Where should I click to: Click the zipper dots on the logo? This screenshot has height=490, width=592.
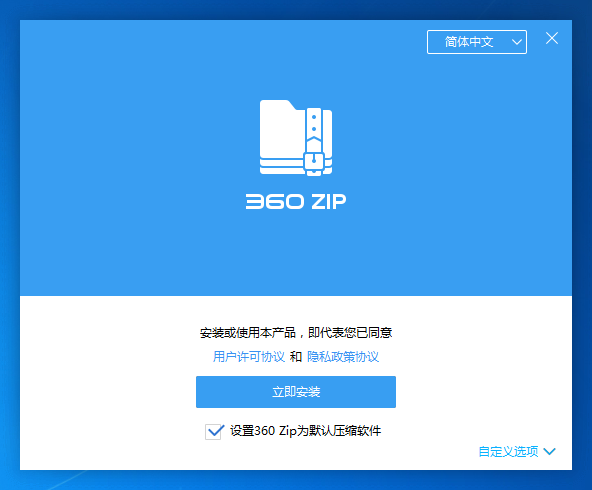tap(314, 123)
